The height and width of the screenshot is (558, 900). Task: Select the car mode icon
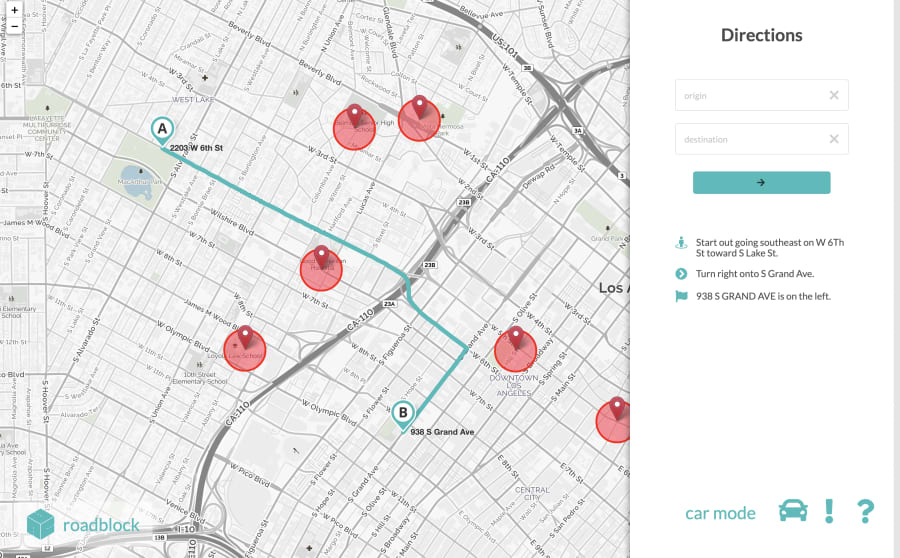(x=793, y=510)
